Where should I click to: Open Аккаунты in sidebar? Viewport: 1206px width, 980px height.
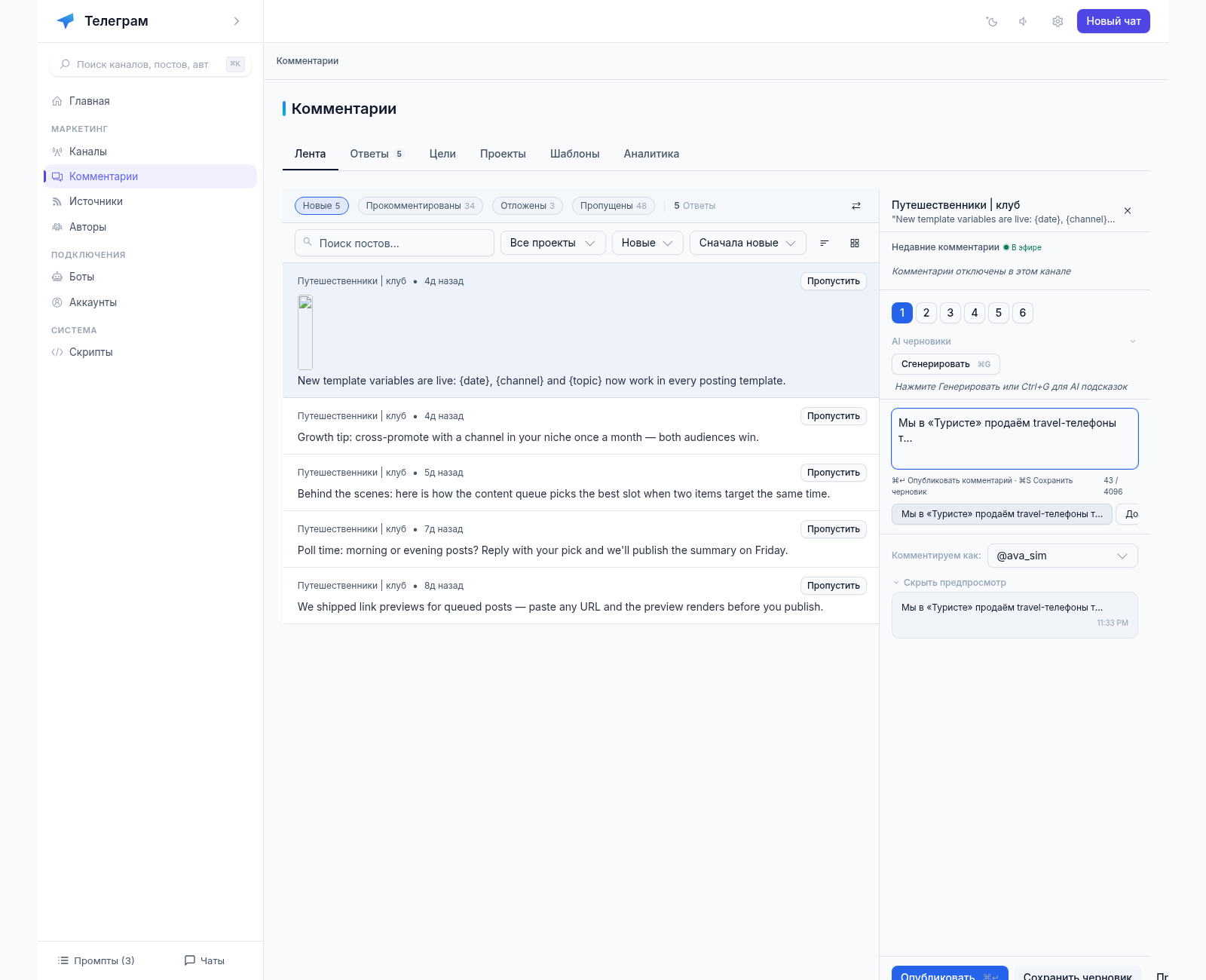coord(150,302)
